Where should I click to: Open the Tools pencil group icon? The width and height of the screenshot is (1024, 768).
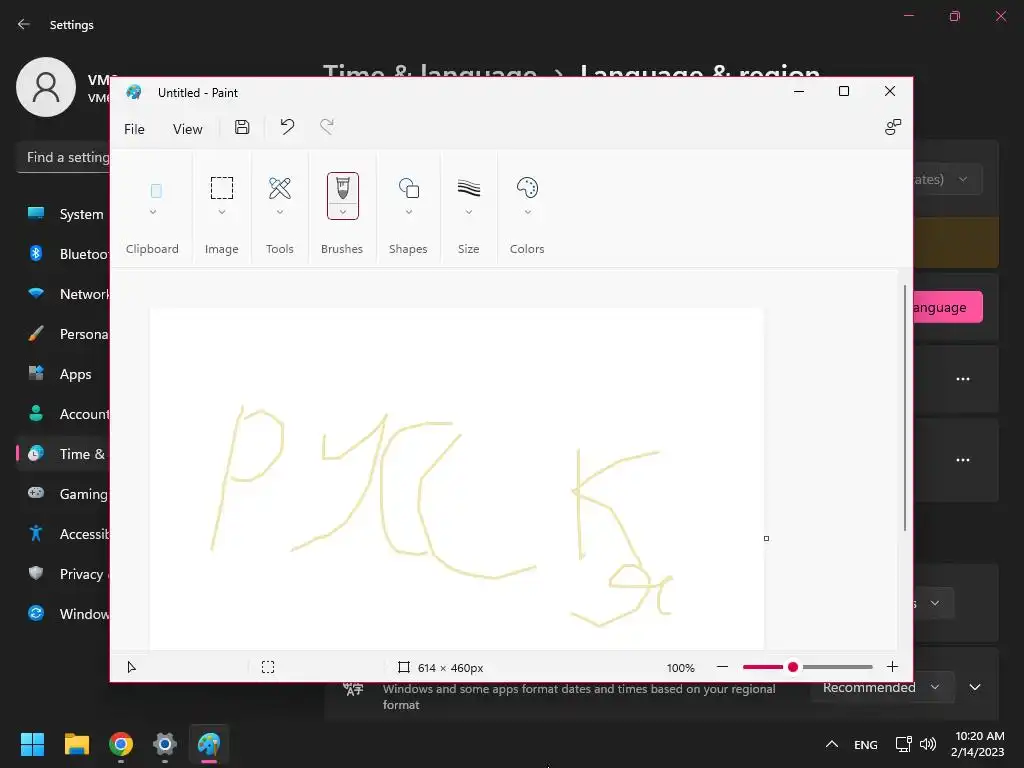tap(280, 188)
